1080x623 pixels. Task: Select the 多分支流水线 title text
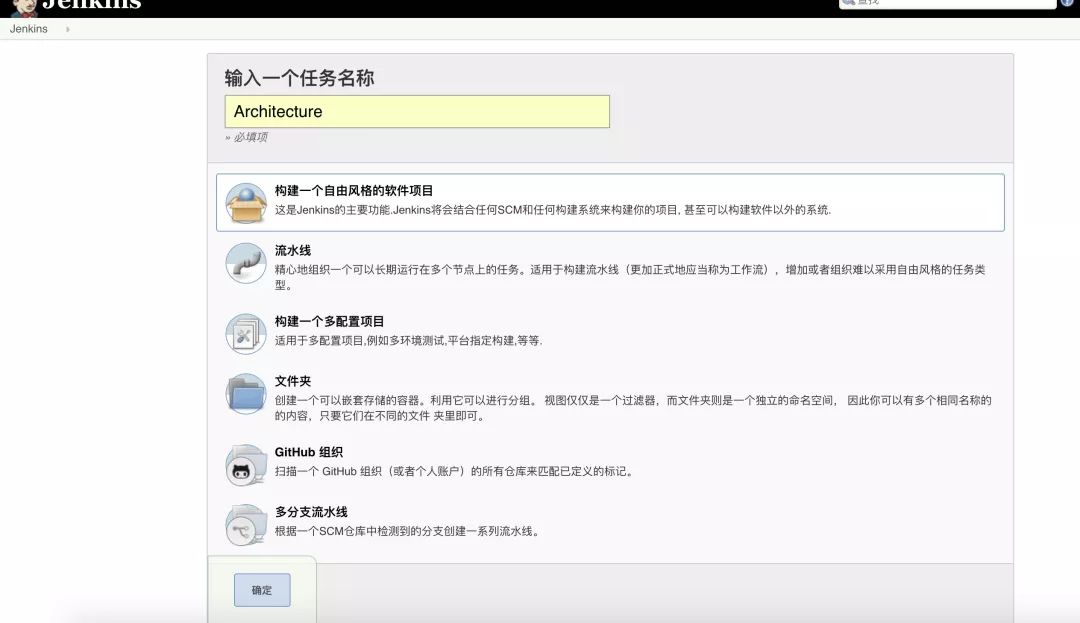pos(311,512)
